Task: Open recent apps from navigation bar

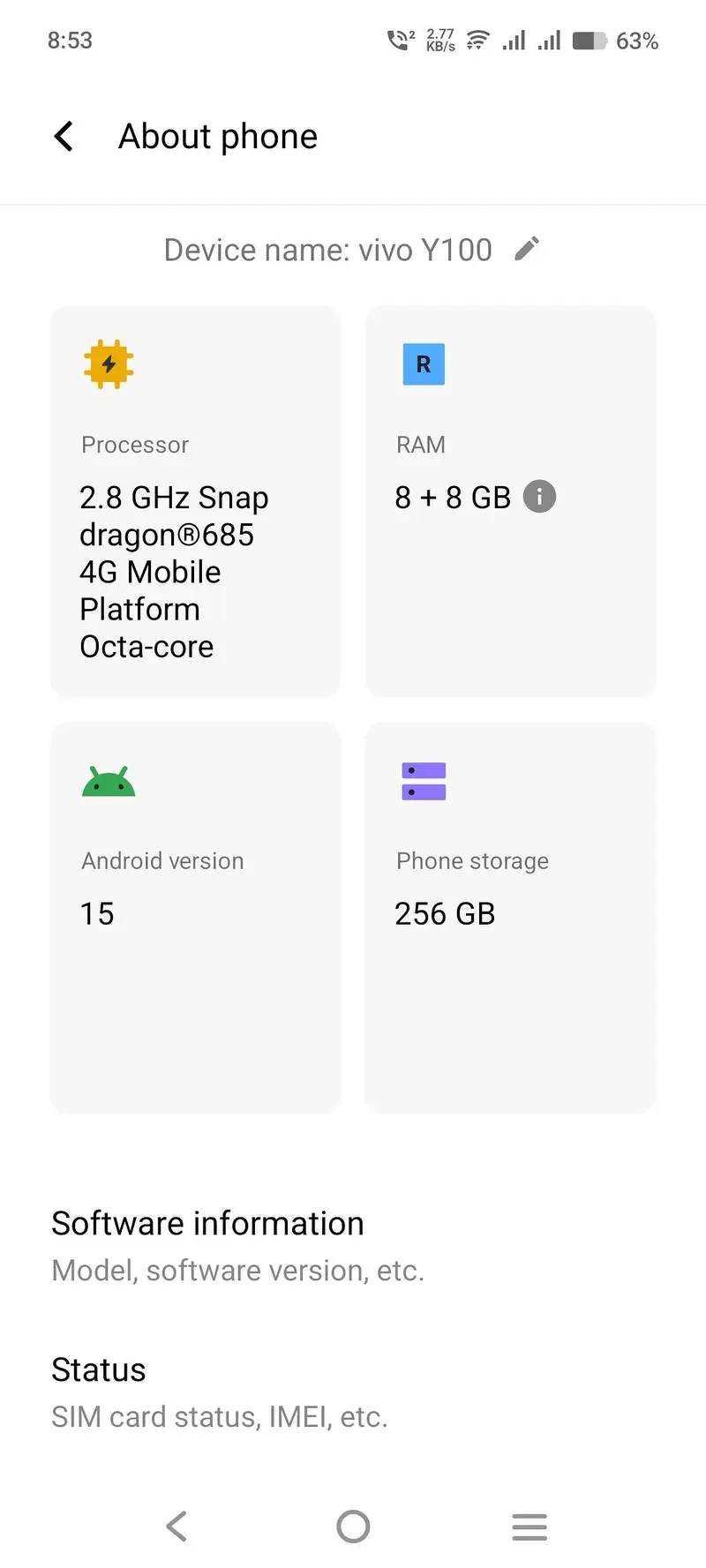Action: pyautogui.click(x=529, y=1527)
